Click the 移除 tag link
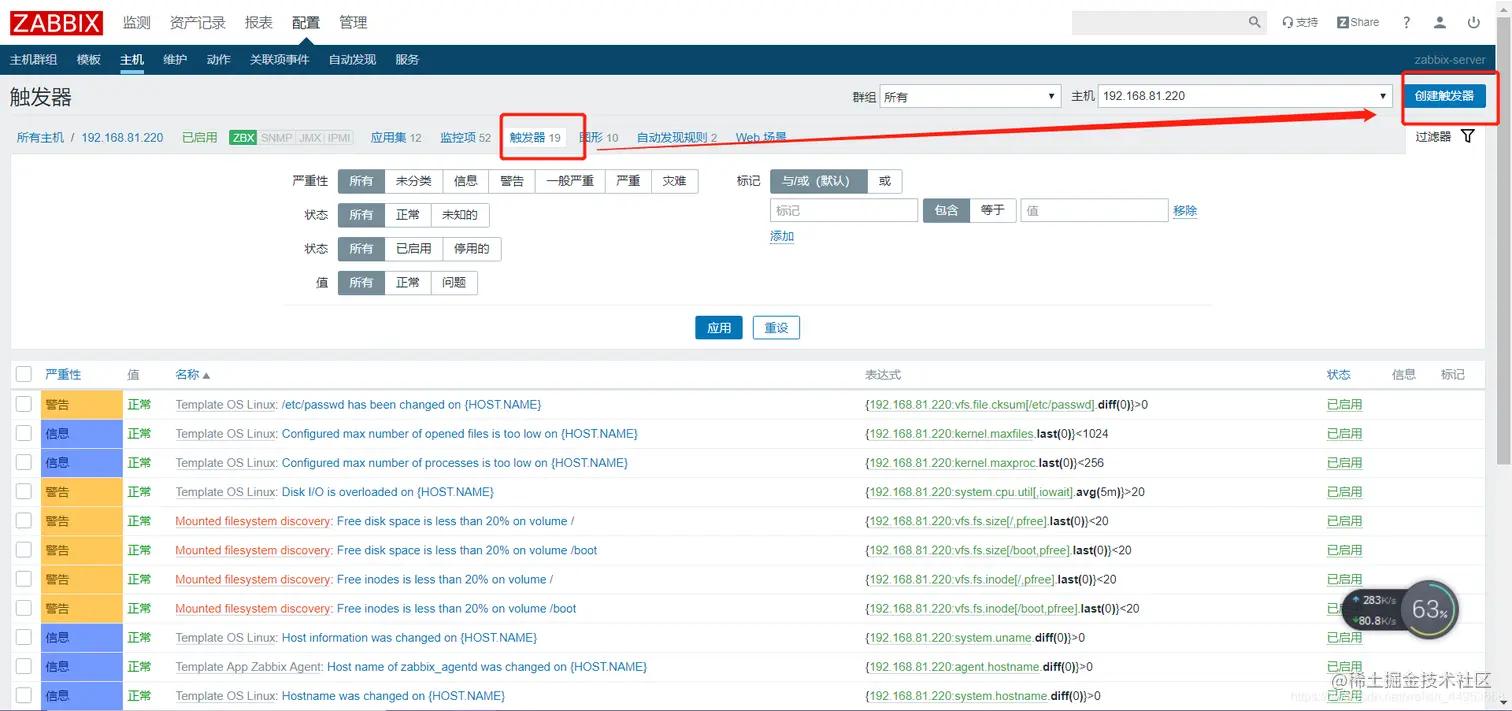The height and width of the screenshot is (711, 1512). tap(1185, 211)
